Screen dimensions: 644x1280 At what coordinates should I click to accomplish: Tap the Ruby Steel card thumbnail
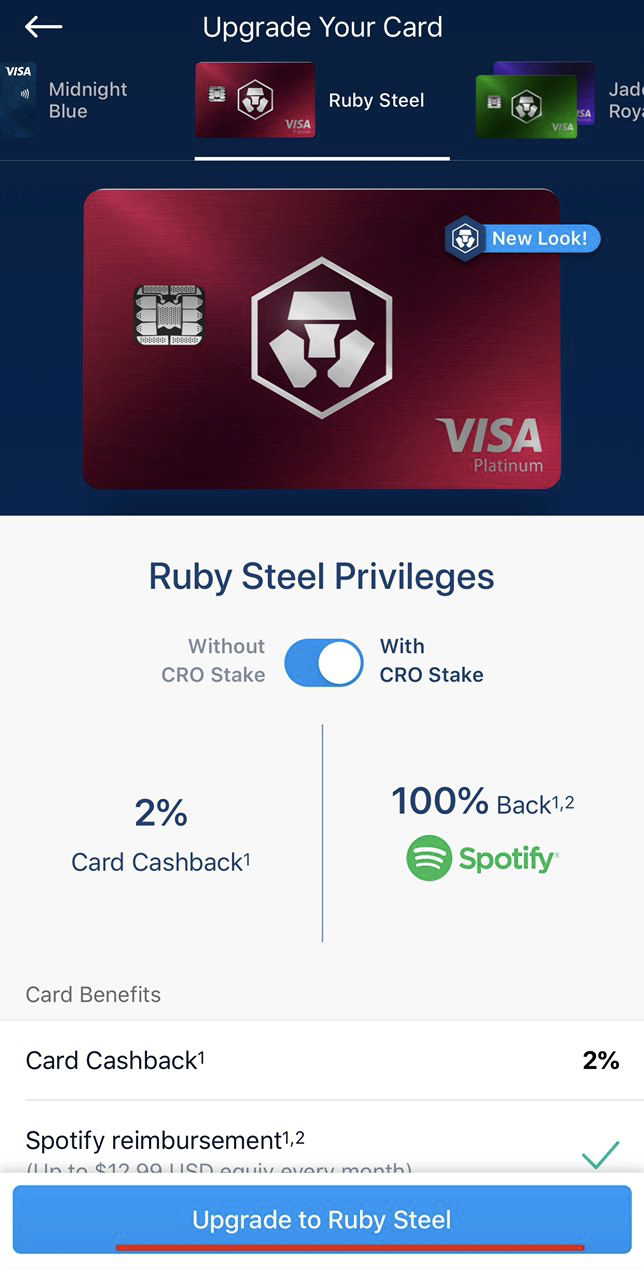[255, 100]
